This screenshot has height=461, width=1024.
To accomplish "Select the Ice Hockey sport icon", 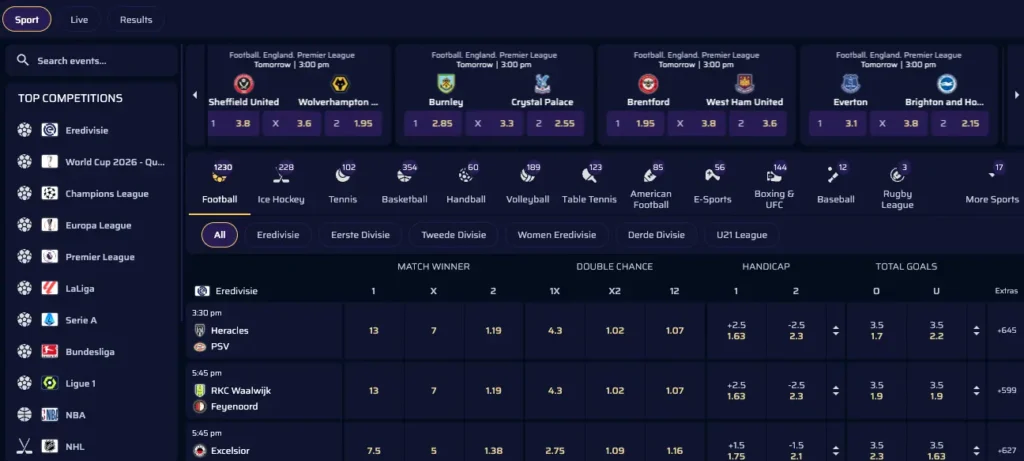I will [281, 176].
